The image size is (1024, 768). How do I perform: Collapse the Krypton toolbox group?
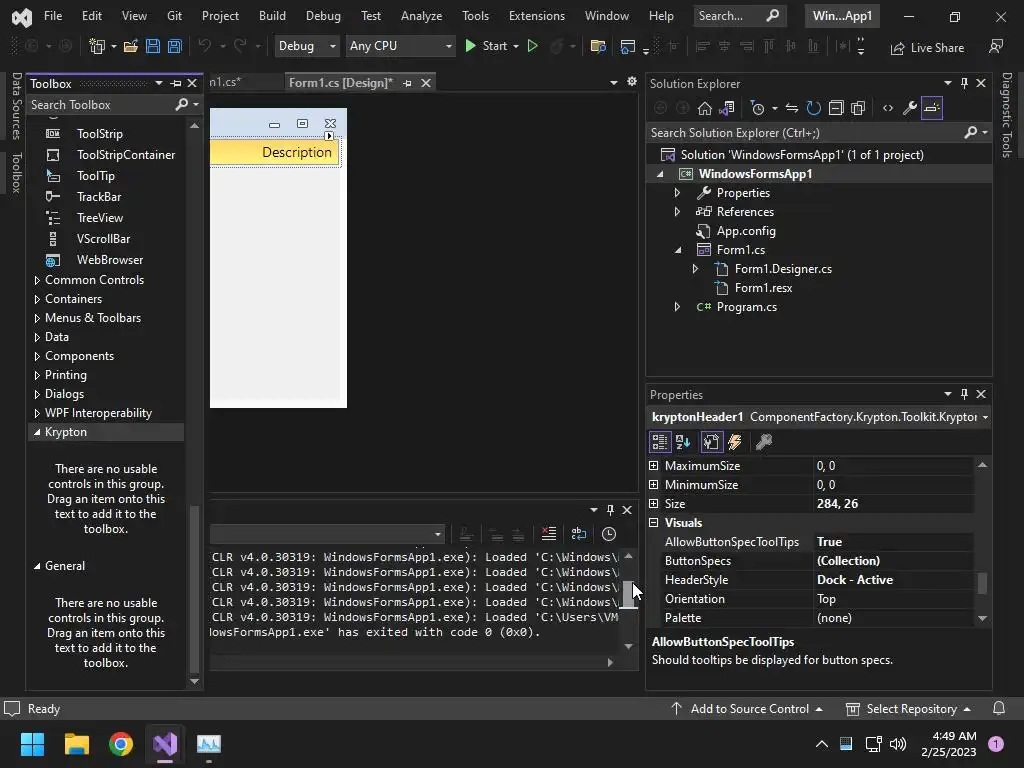pos(37,432)
